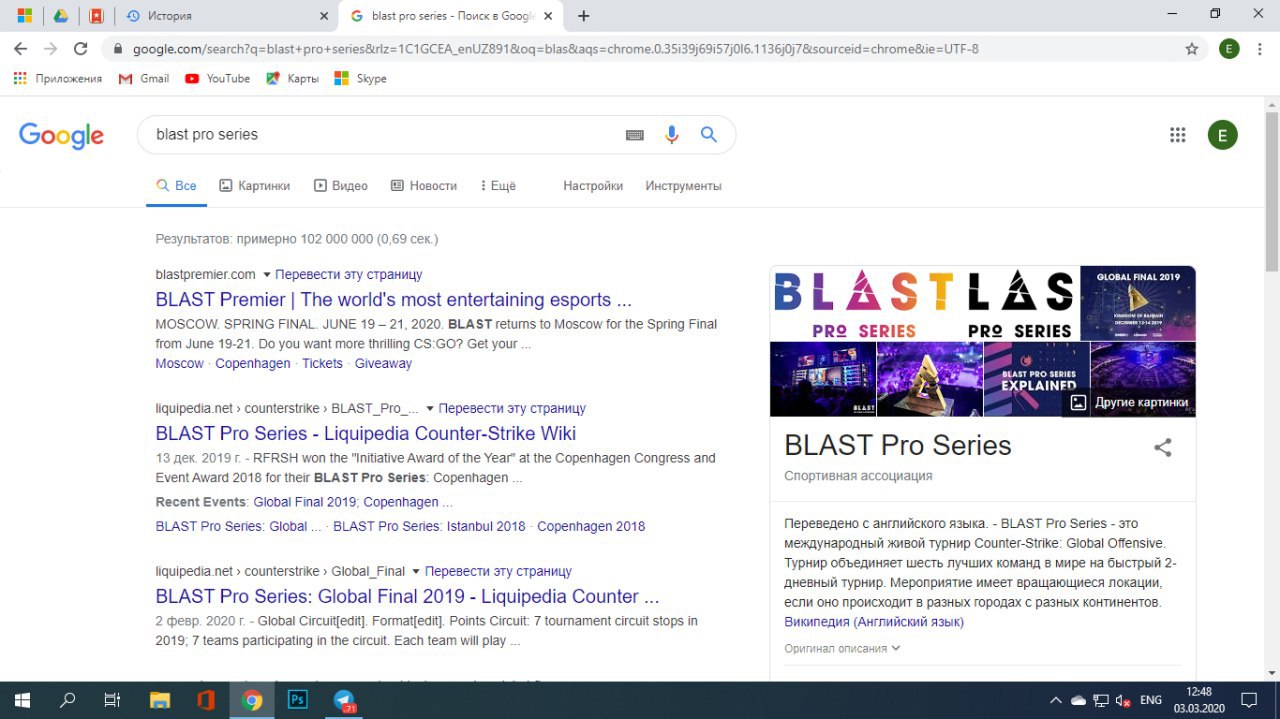Viewport: 1280px width, 719px height.
Task: Close the История tab
Action: pos(323,16)
